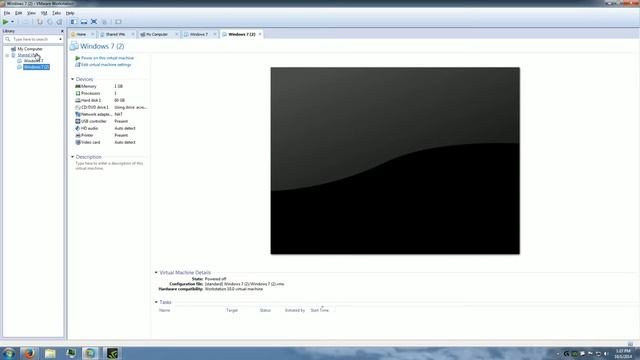Click the revert snapshot toolbar icon

tap(49, 22)
